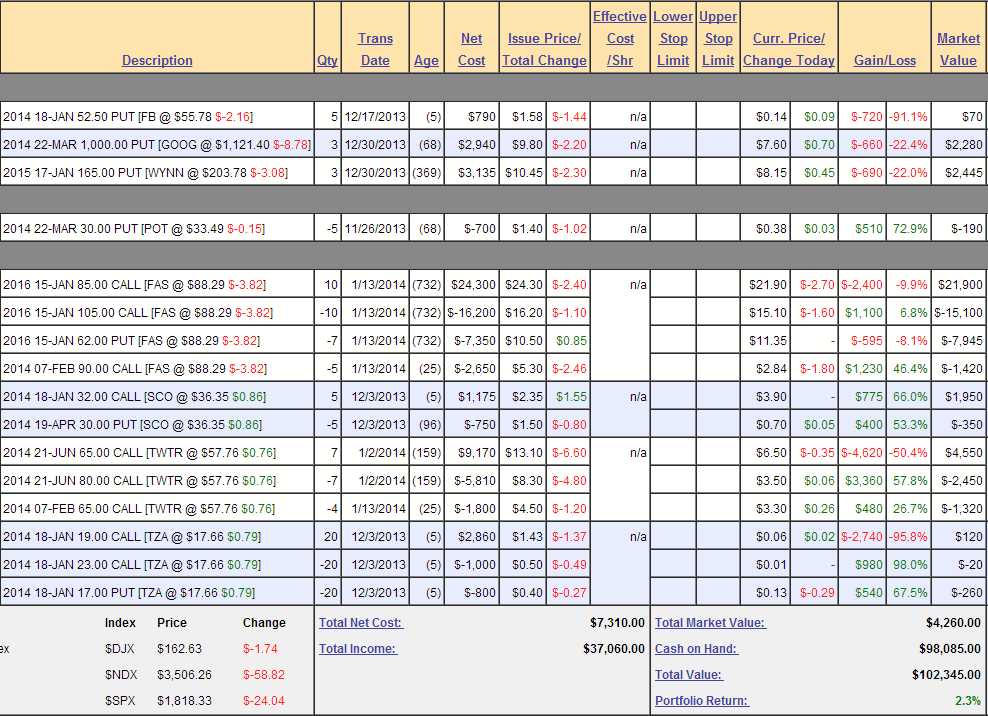
Task: Select the GOOG 1,000.00 PUT description row
Action: [x=157, y=144]
